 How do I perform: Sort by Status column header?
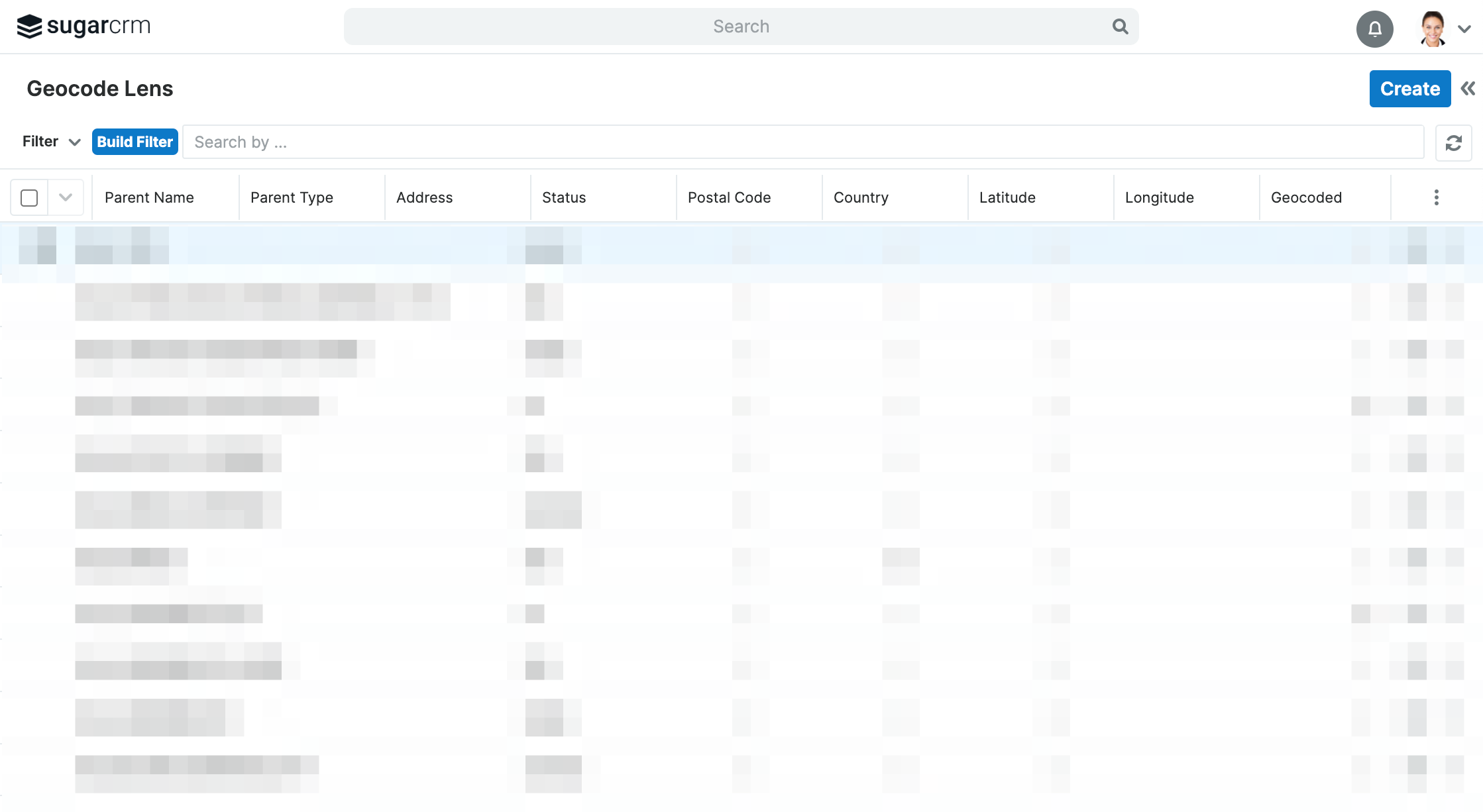tap(564, 197)
